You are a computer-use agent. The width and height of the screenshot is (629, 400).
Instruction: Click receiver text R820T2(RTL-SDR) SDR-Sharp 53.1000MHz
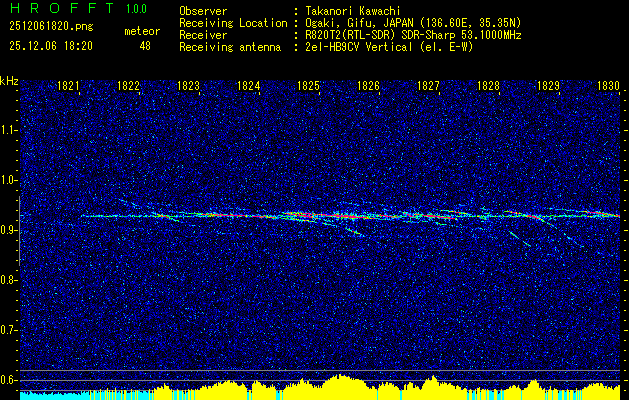413,35
